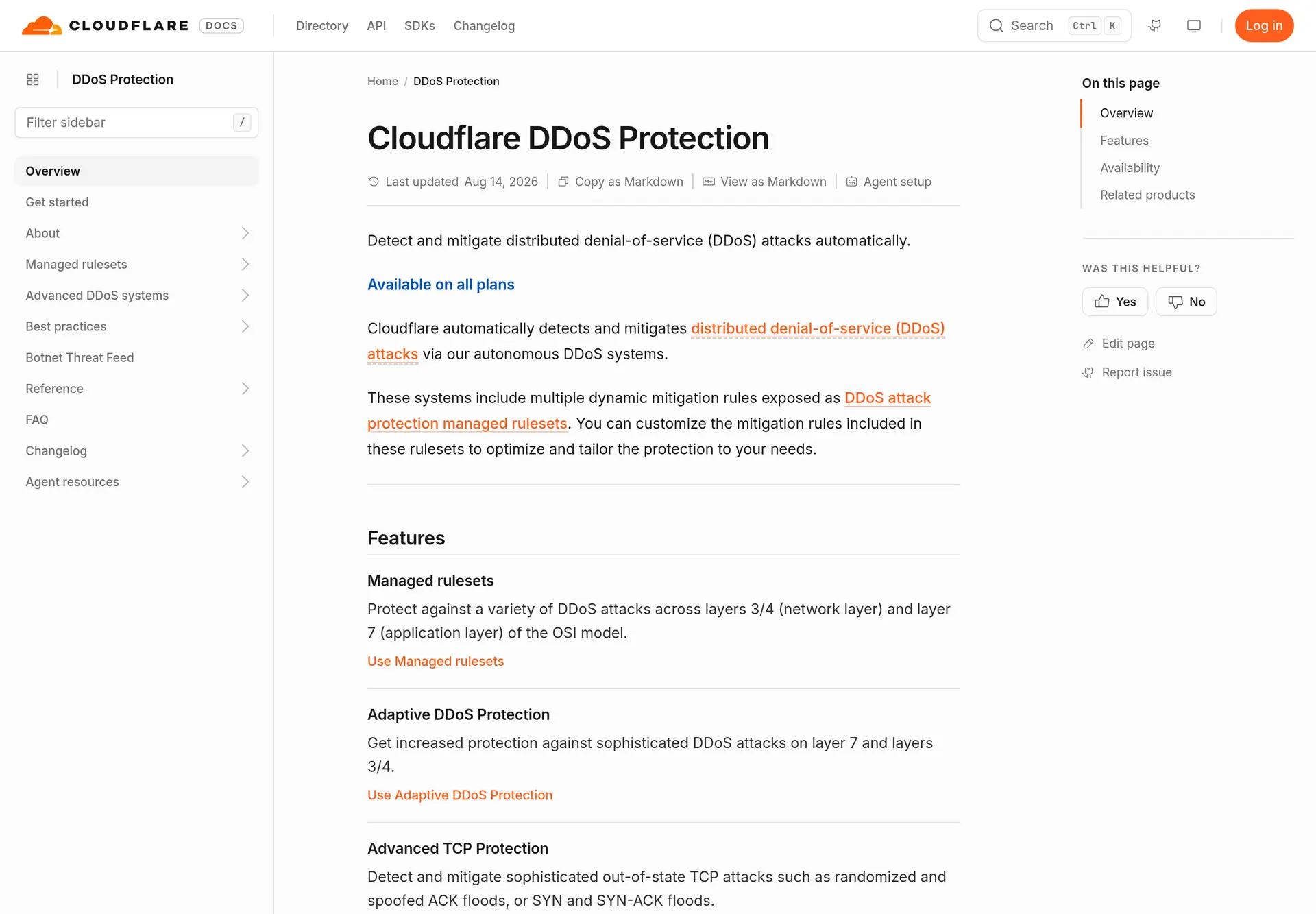Click the View as Markdown icon
The image size is (1316, 914).
[x=709, y=182]
